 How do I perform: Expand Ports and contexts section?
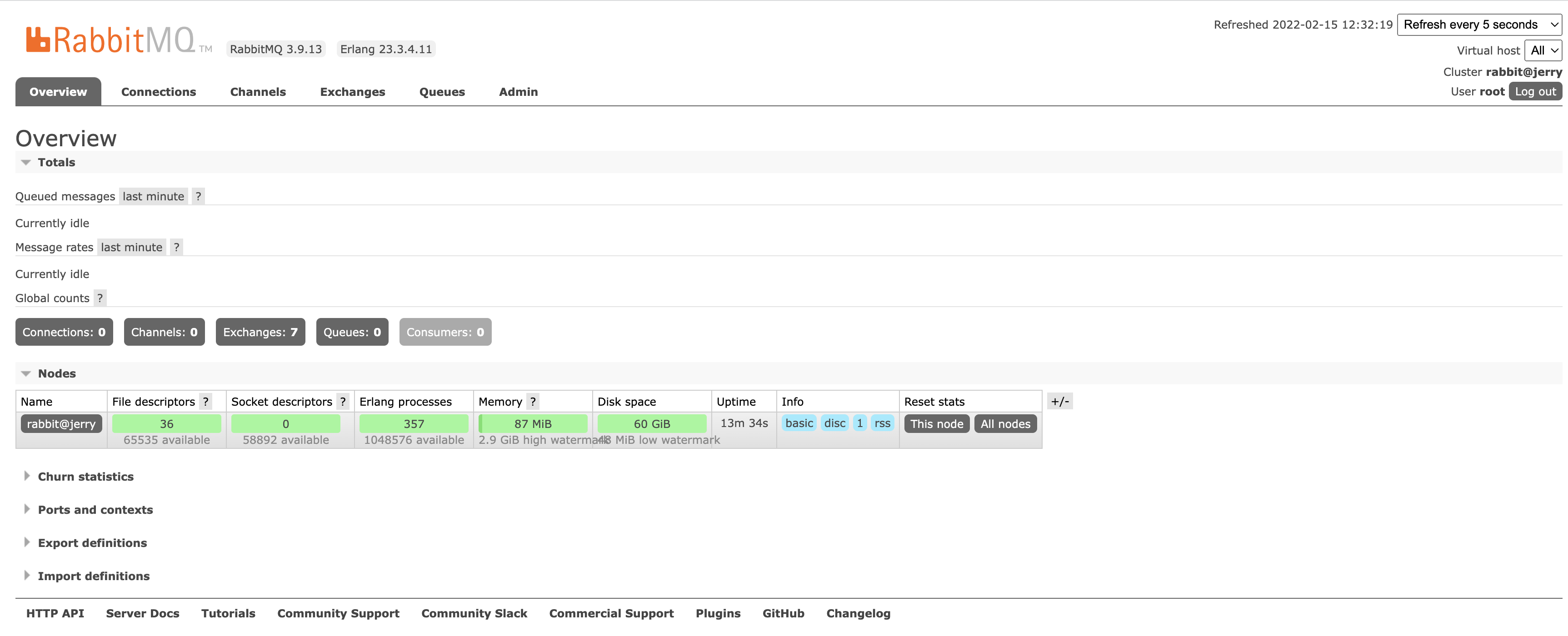coord(95,510)
